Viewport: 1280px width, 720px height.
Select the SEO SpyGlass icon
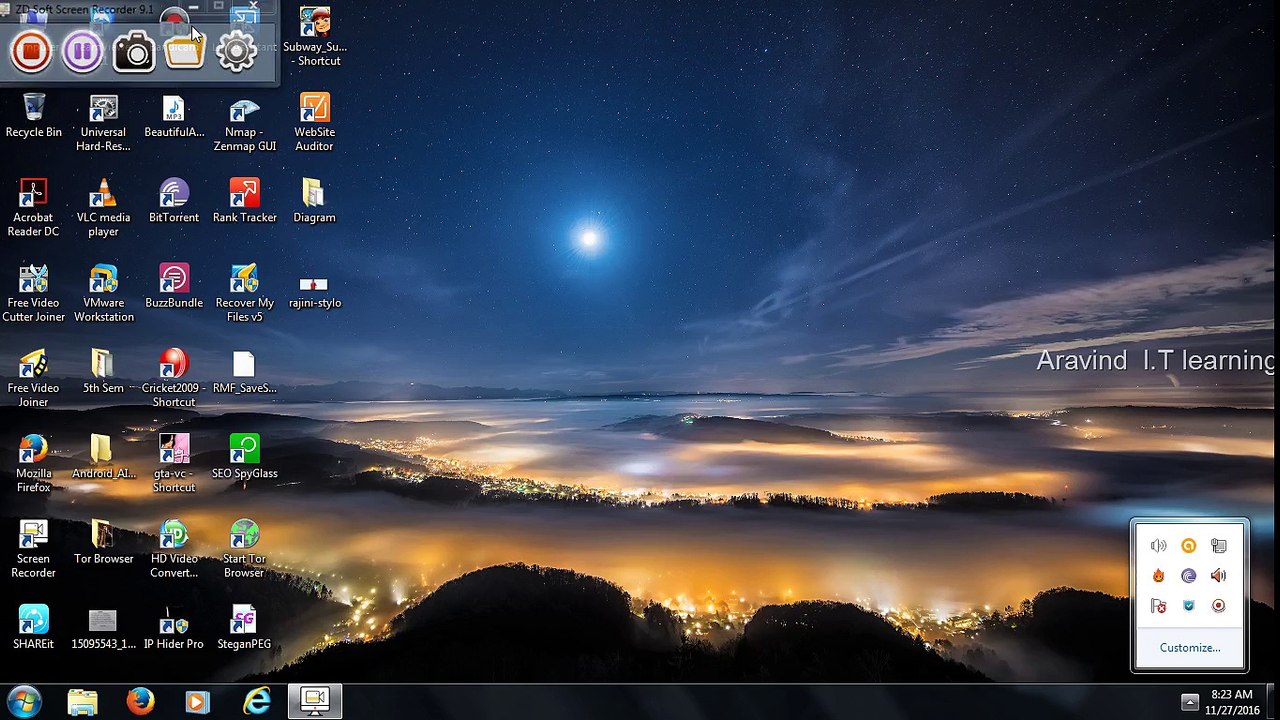[244, 458]
